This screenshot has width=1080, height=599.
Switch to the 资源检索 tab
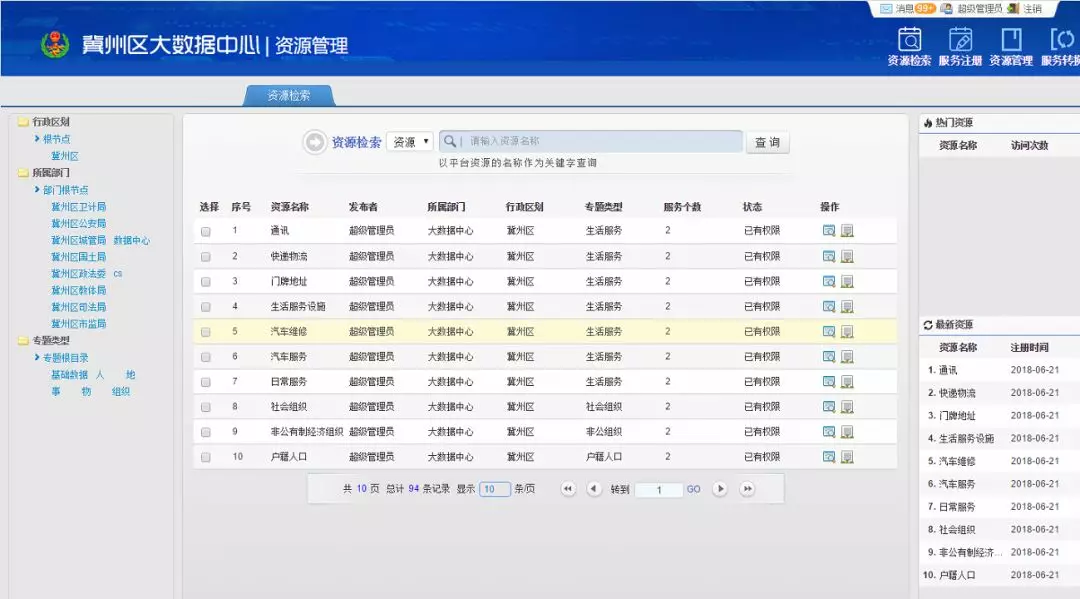tap(291, 96)
